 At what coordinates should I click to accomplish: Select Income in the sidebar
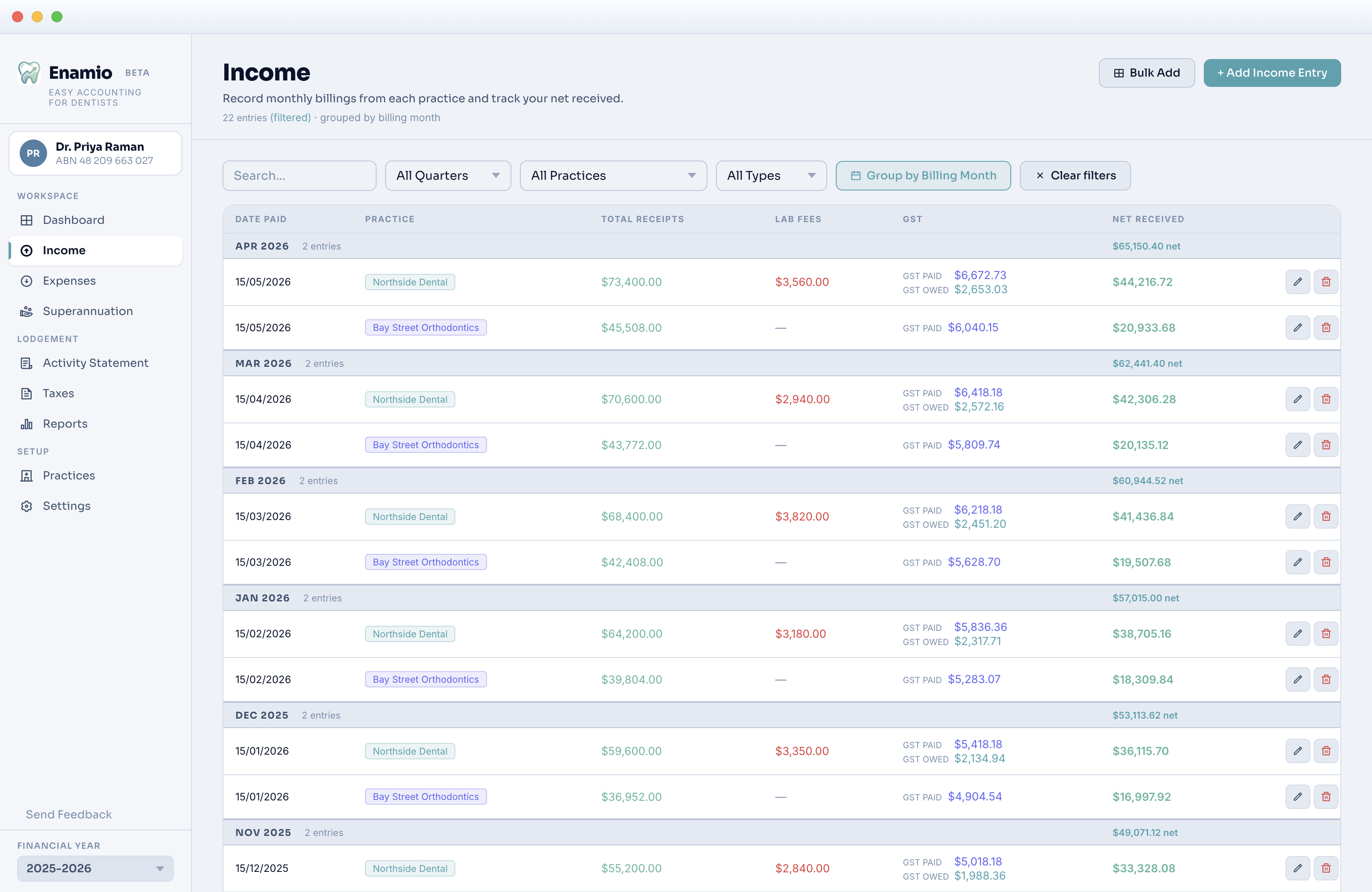(95, 250)
